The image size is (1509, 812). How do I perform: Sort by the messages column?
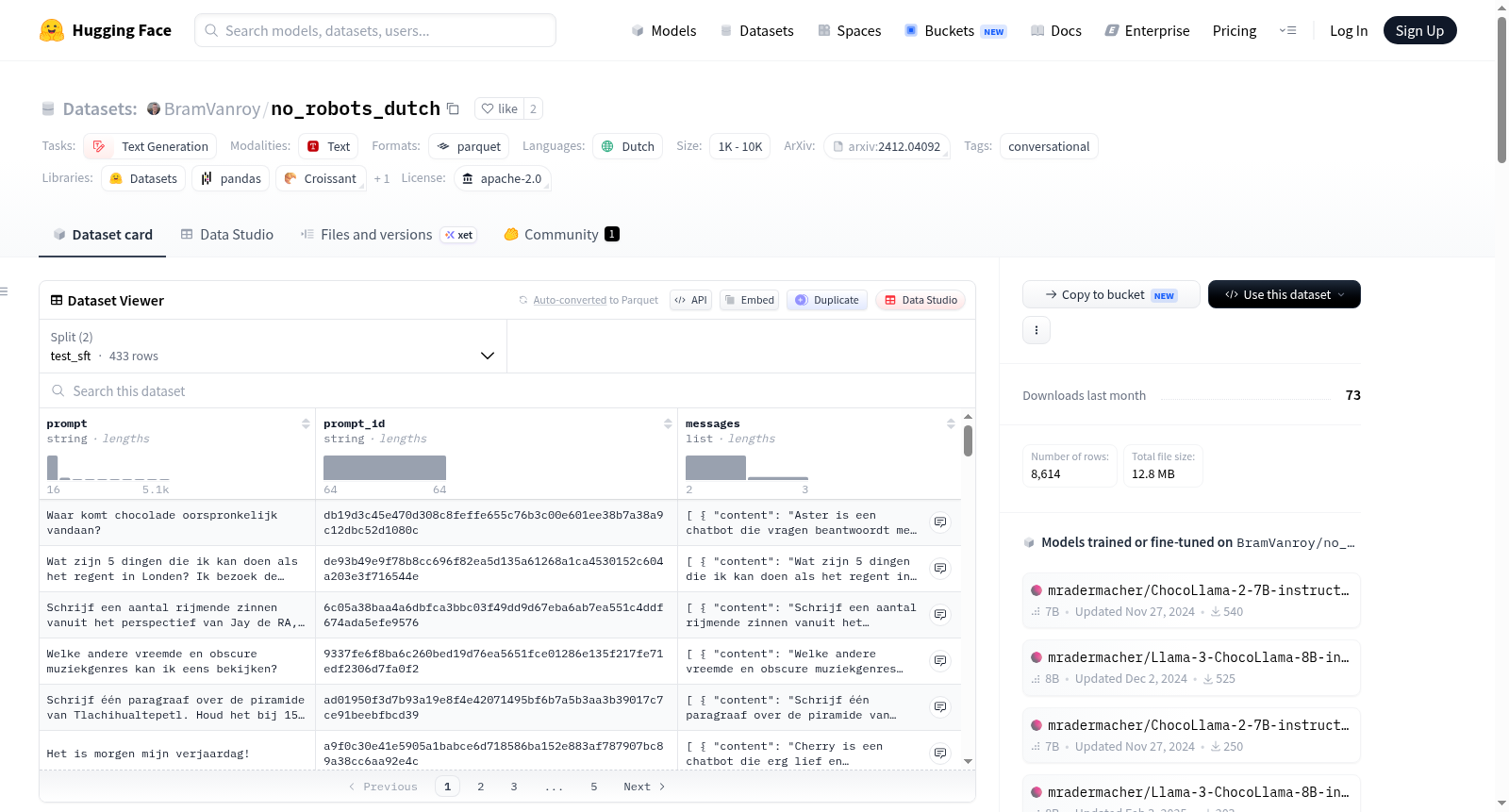[x=951, y=423]
